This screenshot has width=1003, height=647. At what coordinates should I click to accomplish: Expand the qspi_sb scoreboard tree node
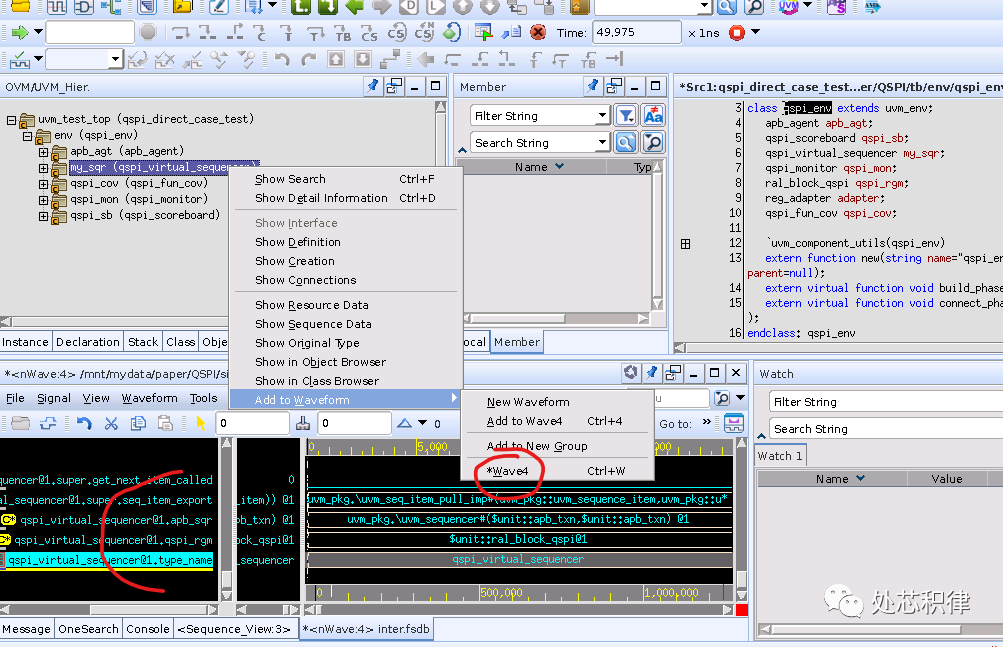tap(43, 215)
